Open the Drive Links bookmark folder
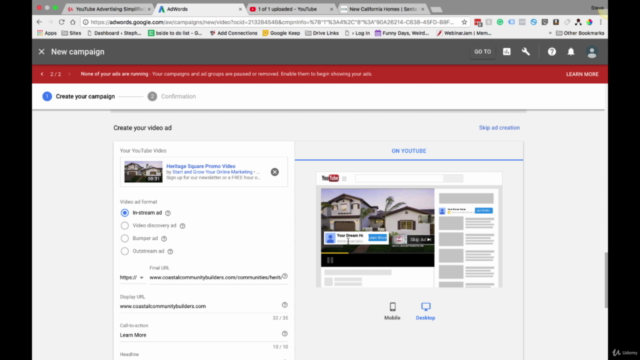Screen dimensions: 640x360 (x=322, y=33)
